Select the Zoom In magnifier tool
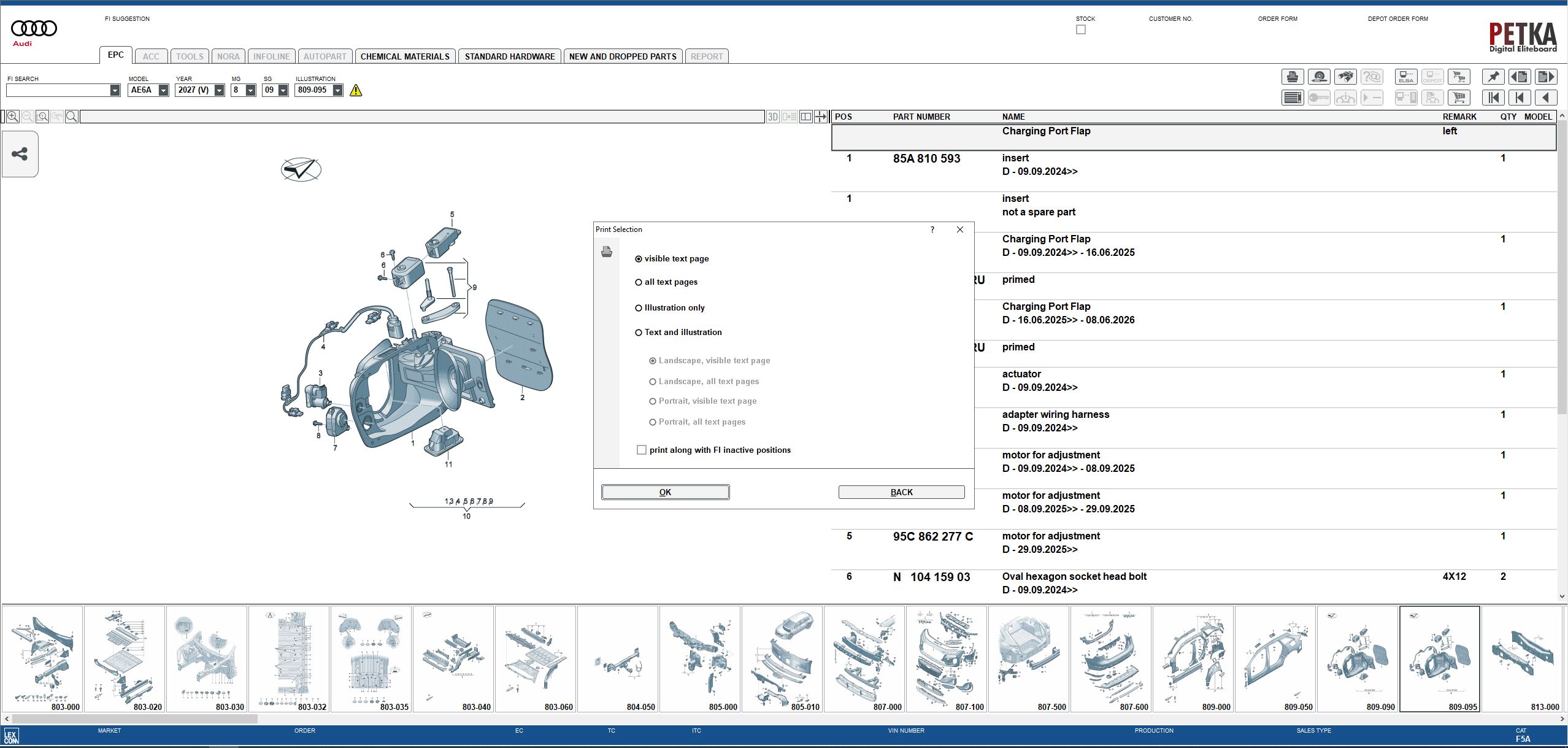Screen dimensions: 1568x748 coord(12,116)
